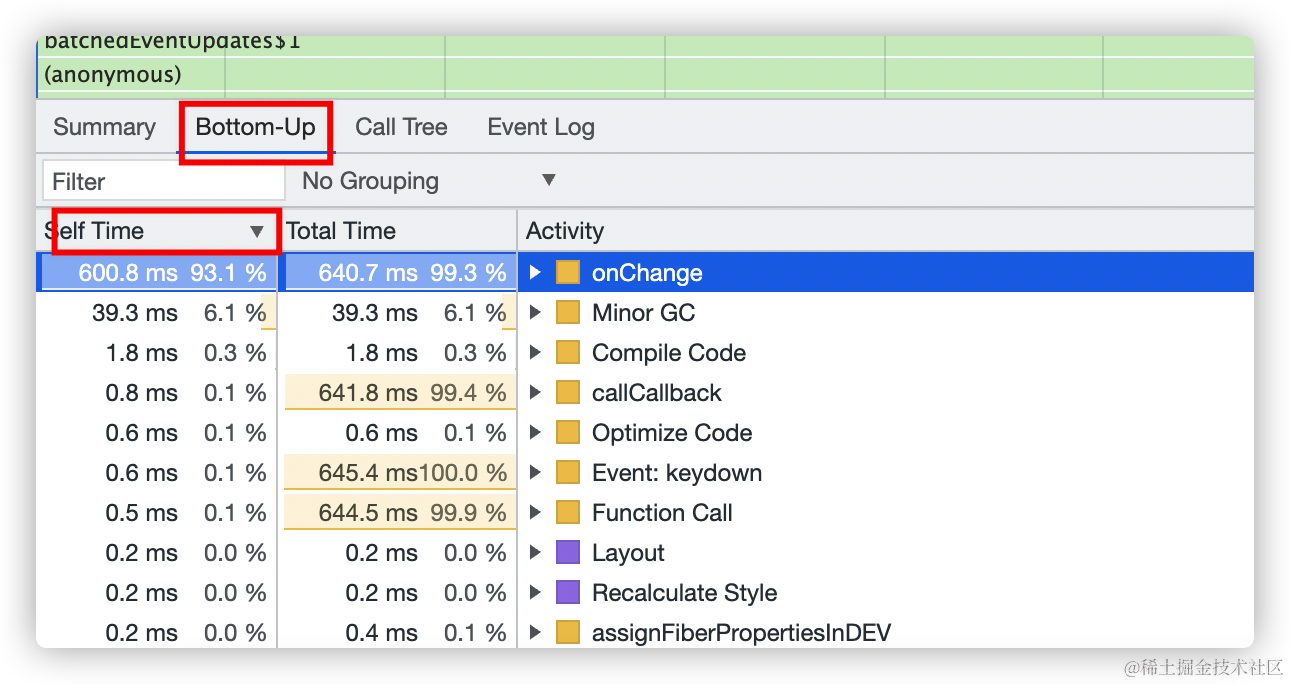Click the purple icon beside Recalculate Style

pos(568,593)
